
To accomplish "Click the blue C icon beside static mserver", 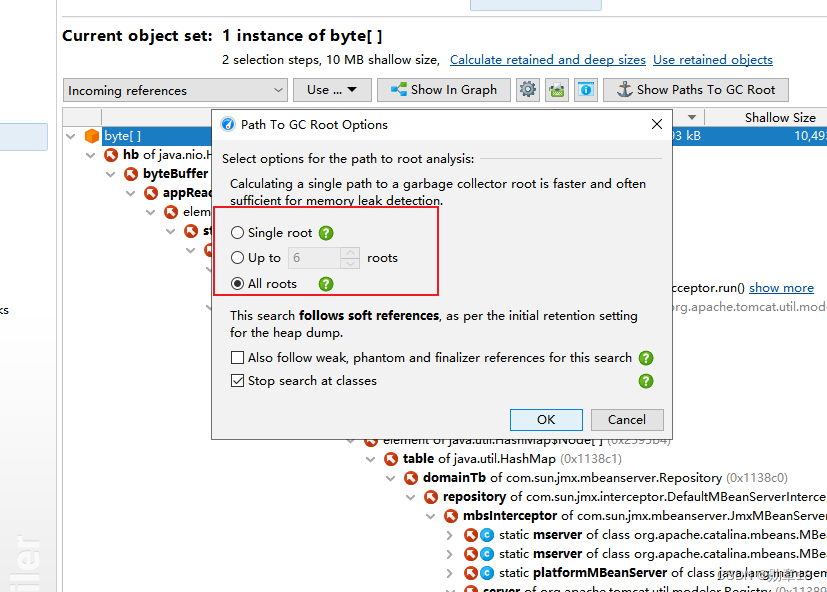I will pyautogui.click(x=488, y=534).
